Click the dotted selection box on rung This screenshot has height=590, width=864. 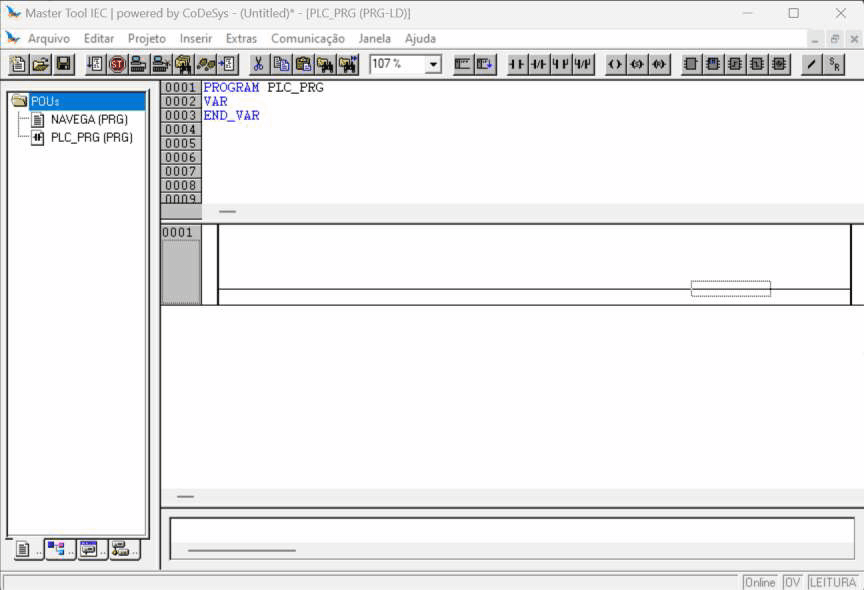[x=731, y=289]
